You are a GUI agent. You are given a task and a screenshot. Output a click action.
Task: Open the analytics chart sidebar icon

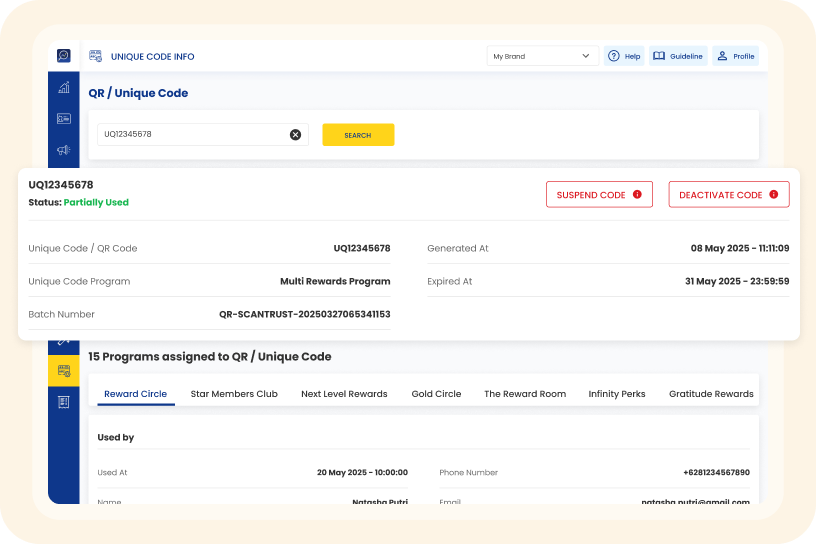tap(63, 87)
